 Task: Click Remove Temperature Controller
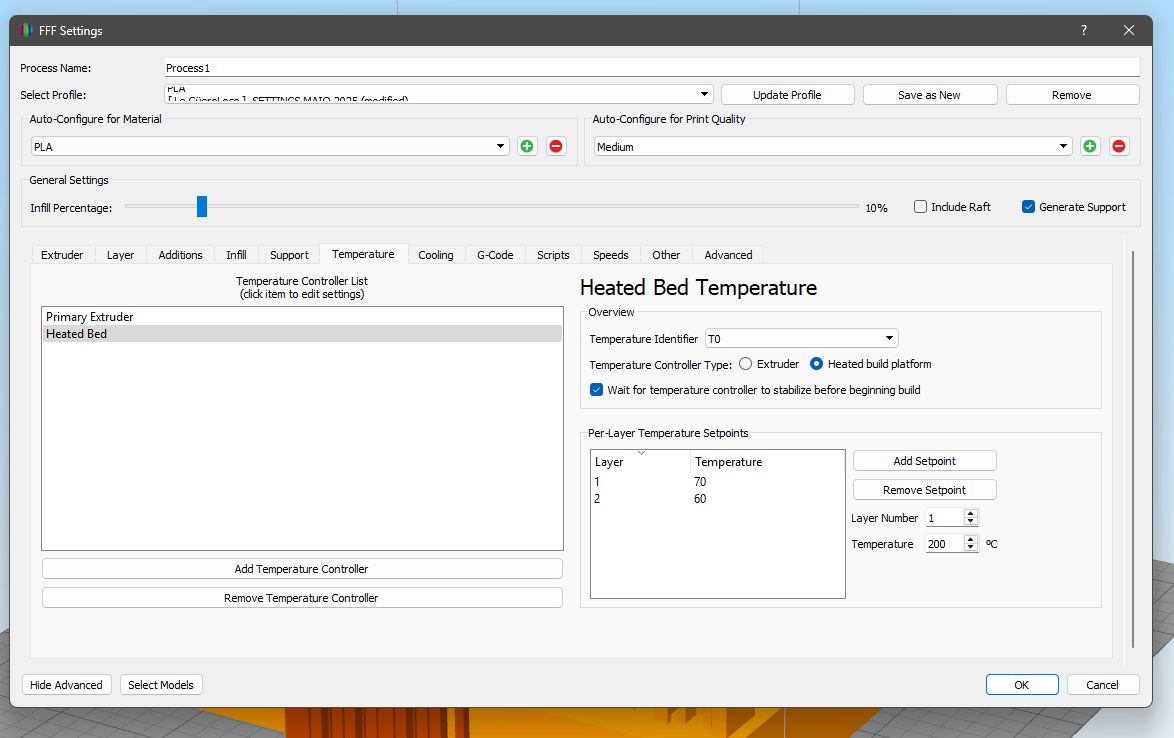click(302, 598)
